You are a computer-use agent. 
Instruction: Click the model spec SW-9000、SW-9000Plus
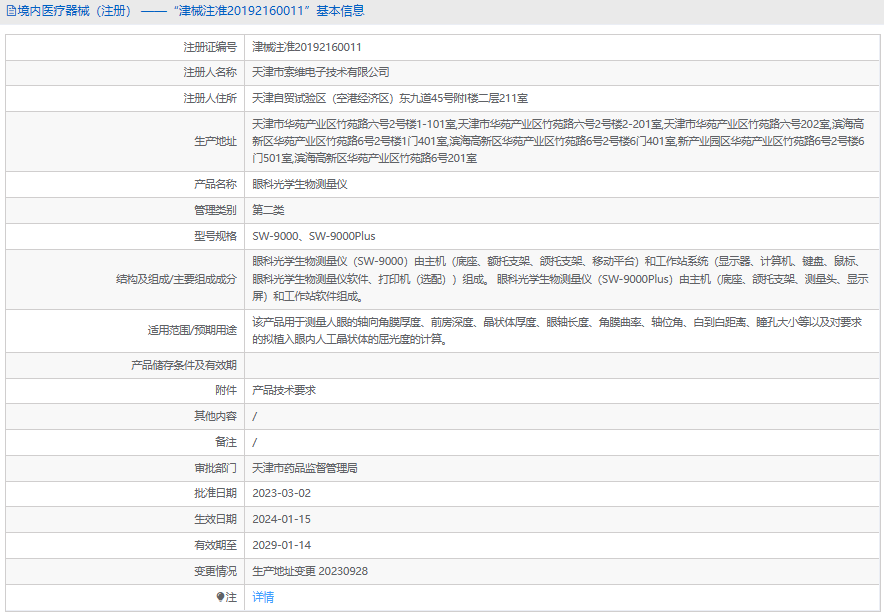pyautogui.click(x=314, y=236)
